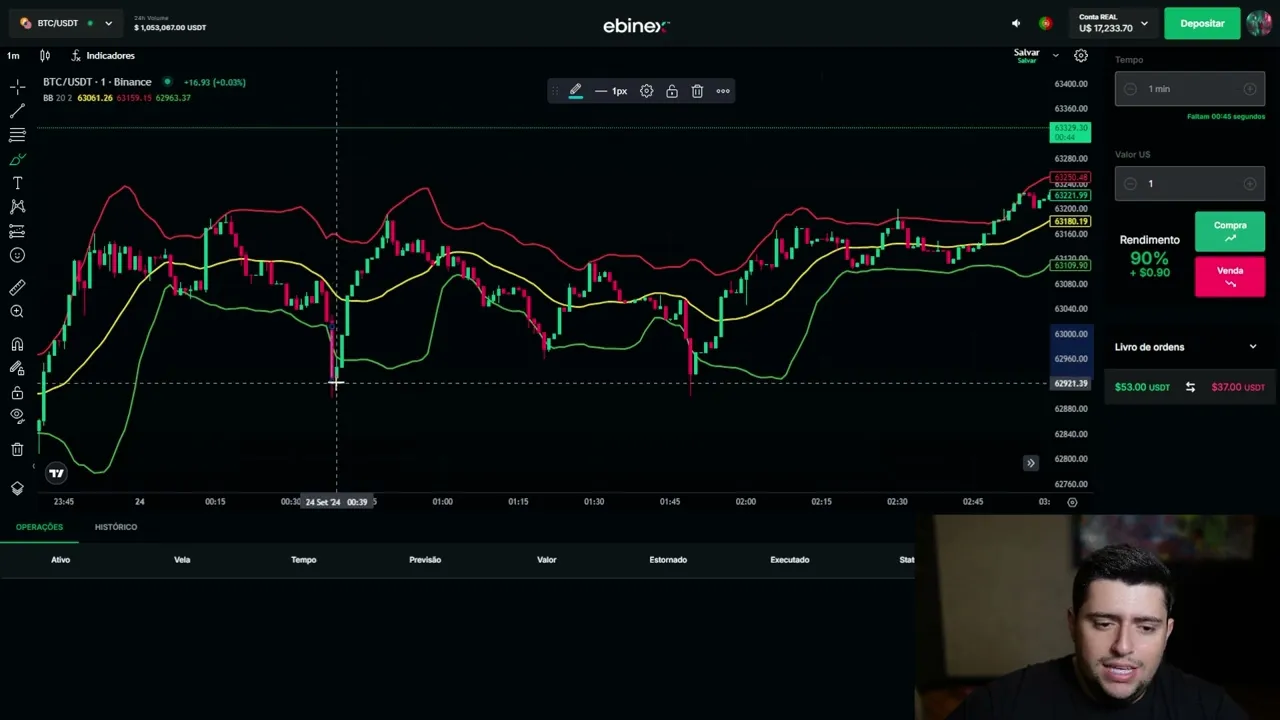
Task: Switch to the HISTÓRICO tab
Action: click(116, 527)
